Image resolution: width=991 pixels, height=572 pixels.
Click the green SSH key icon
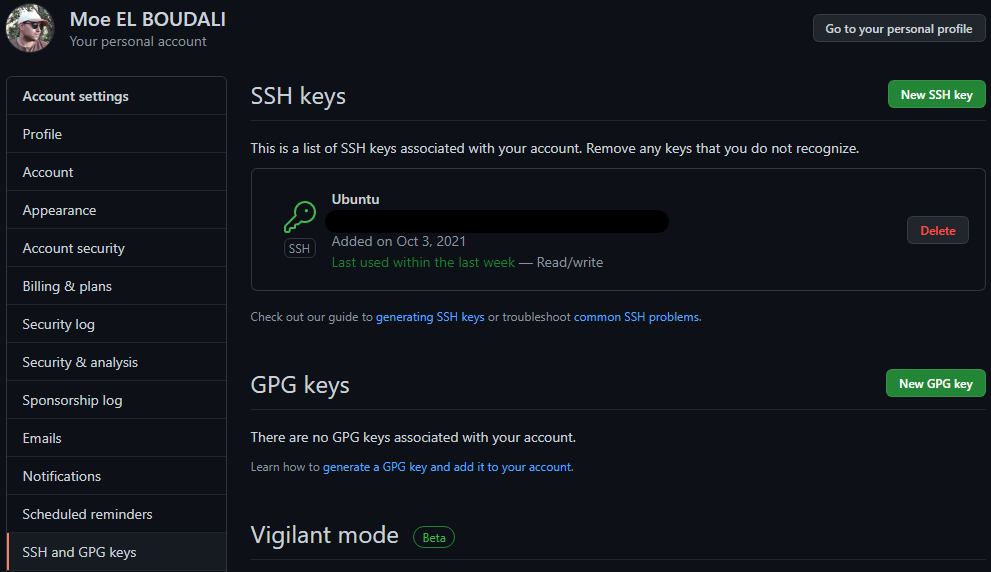pyautogui.click(x=299, y=216)
